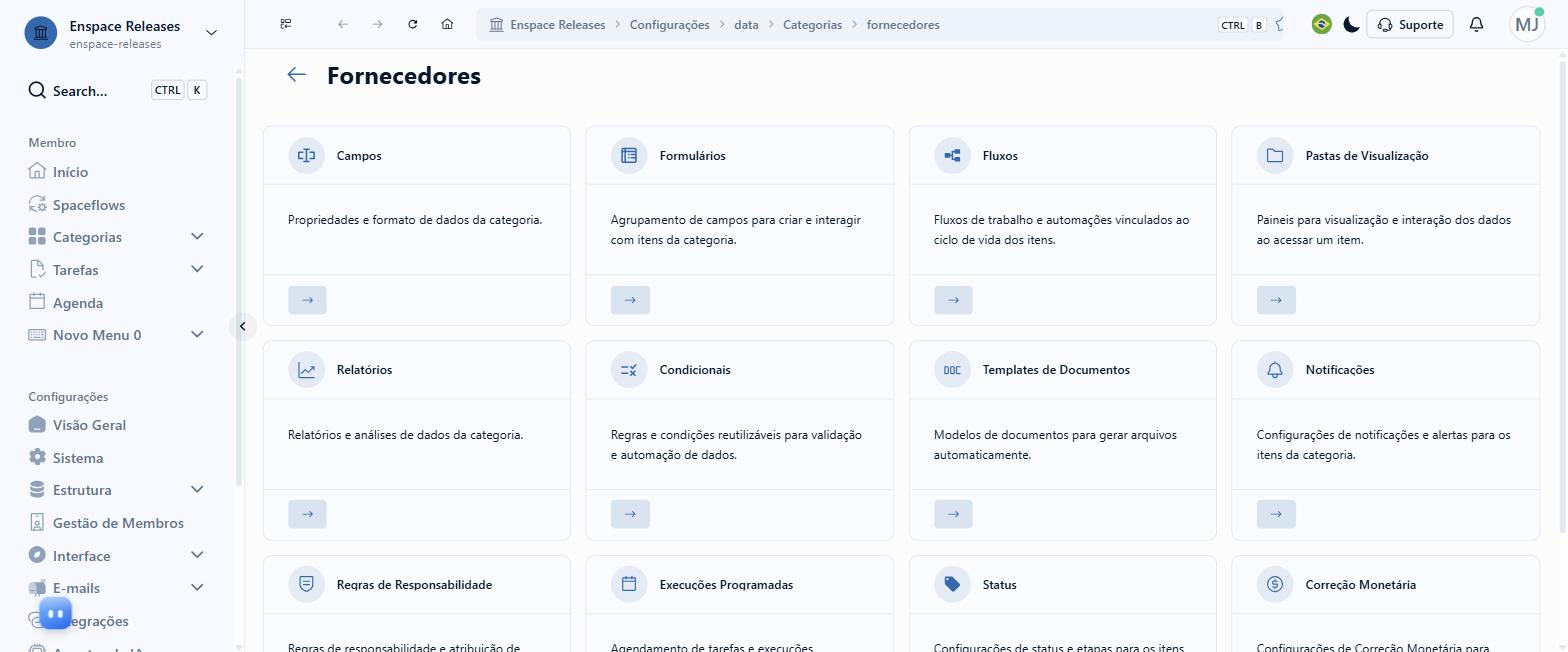Reload the page with the refresh icon
Screen dimensions: 1568x652
[412, 24]
